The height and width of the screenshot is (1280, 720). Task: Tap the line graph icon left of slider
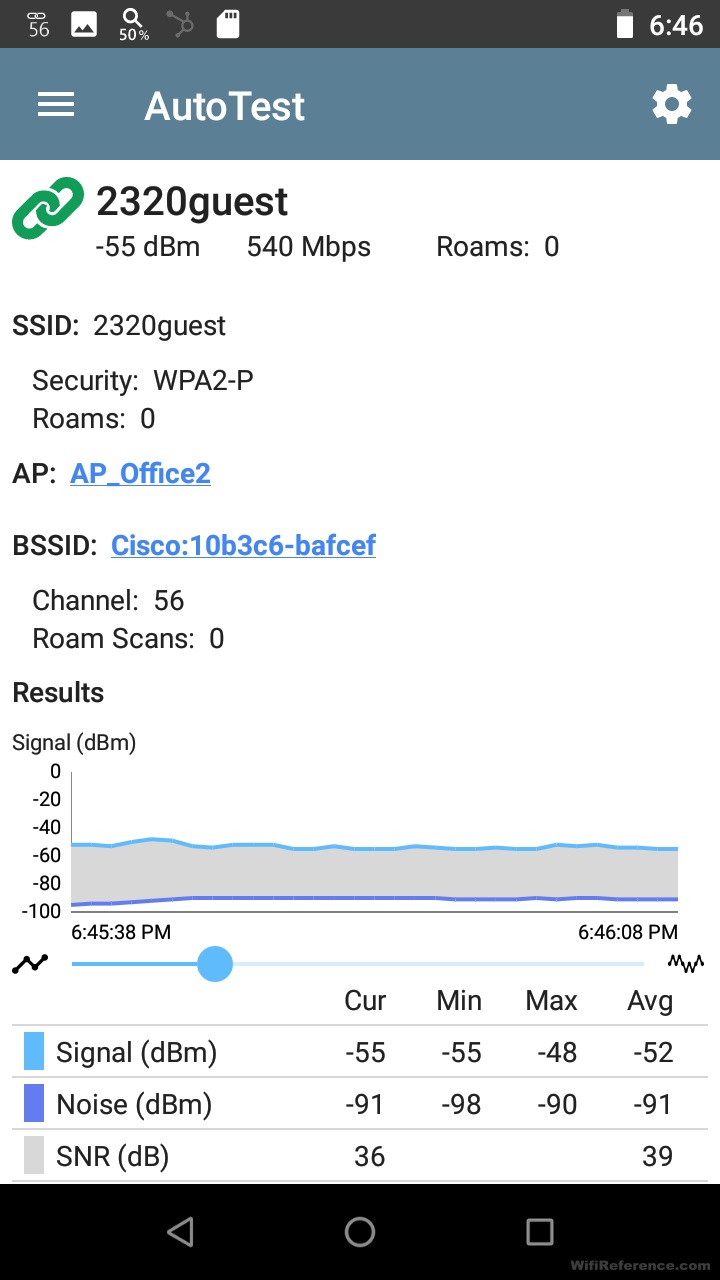point(31,964)
